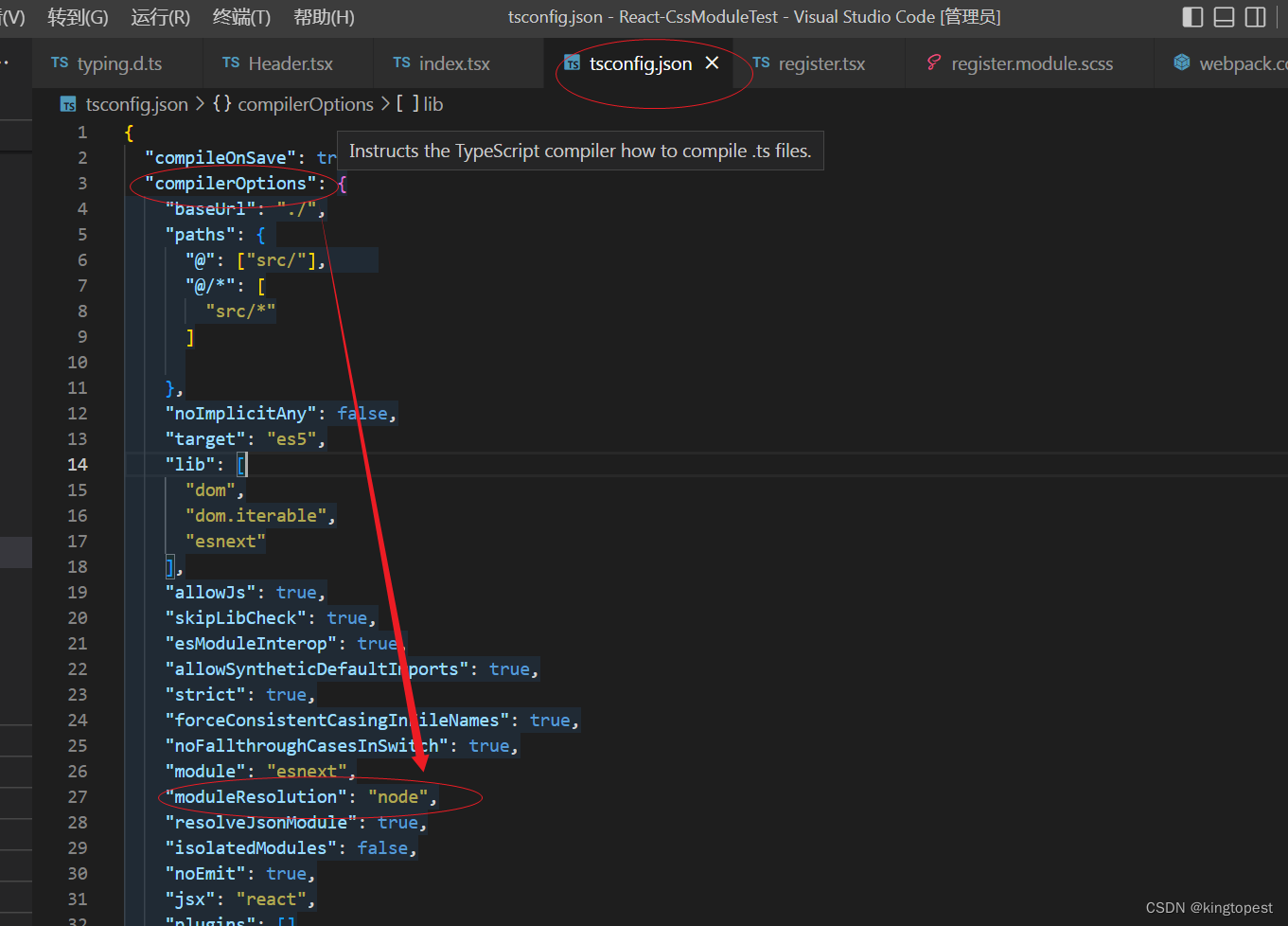The width and height of the screenshot is (1288, 926).
Task: Click "lib" key on line 14
Action: [190, 464]
